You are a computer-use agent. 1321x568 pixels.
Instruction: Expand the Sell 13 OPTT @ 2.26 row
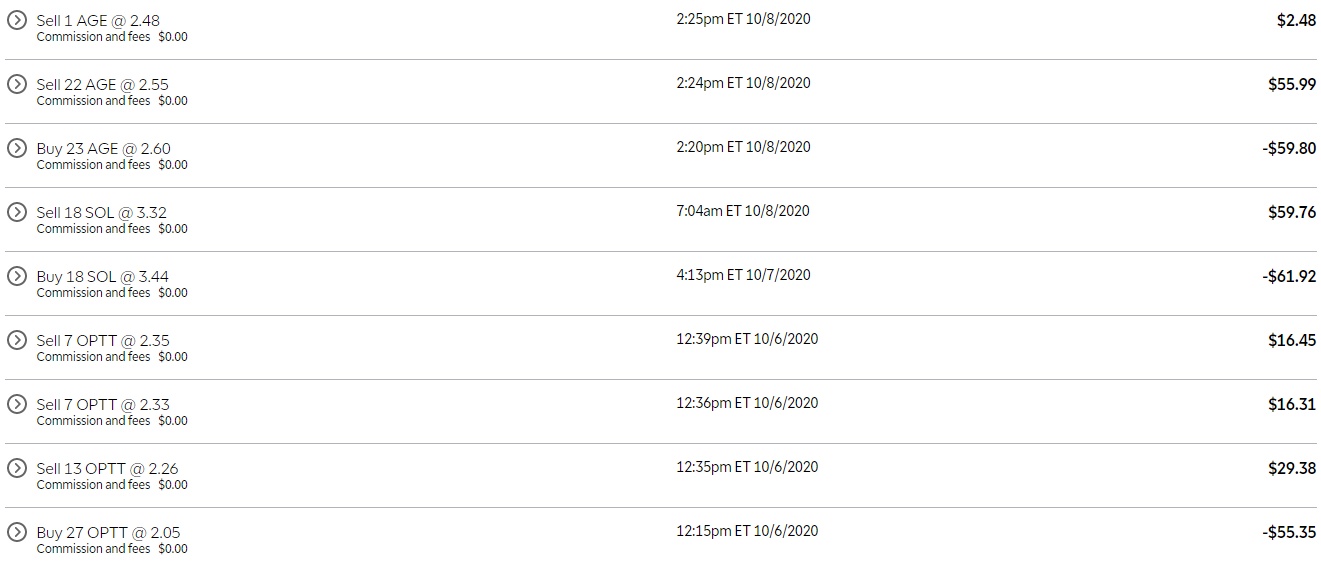click(x=16, y=468)
